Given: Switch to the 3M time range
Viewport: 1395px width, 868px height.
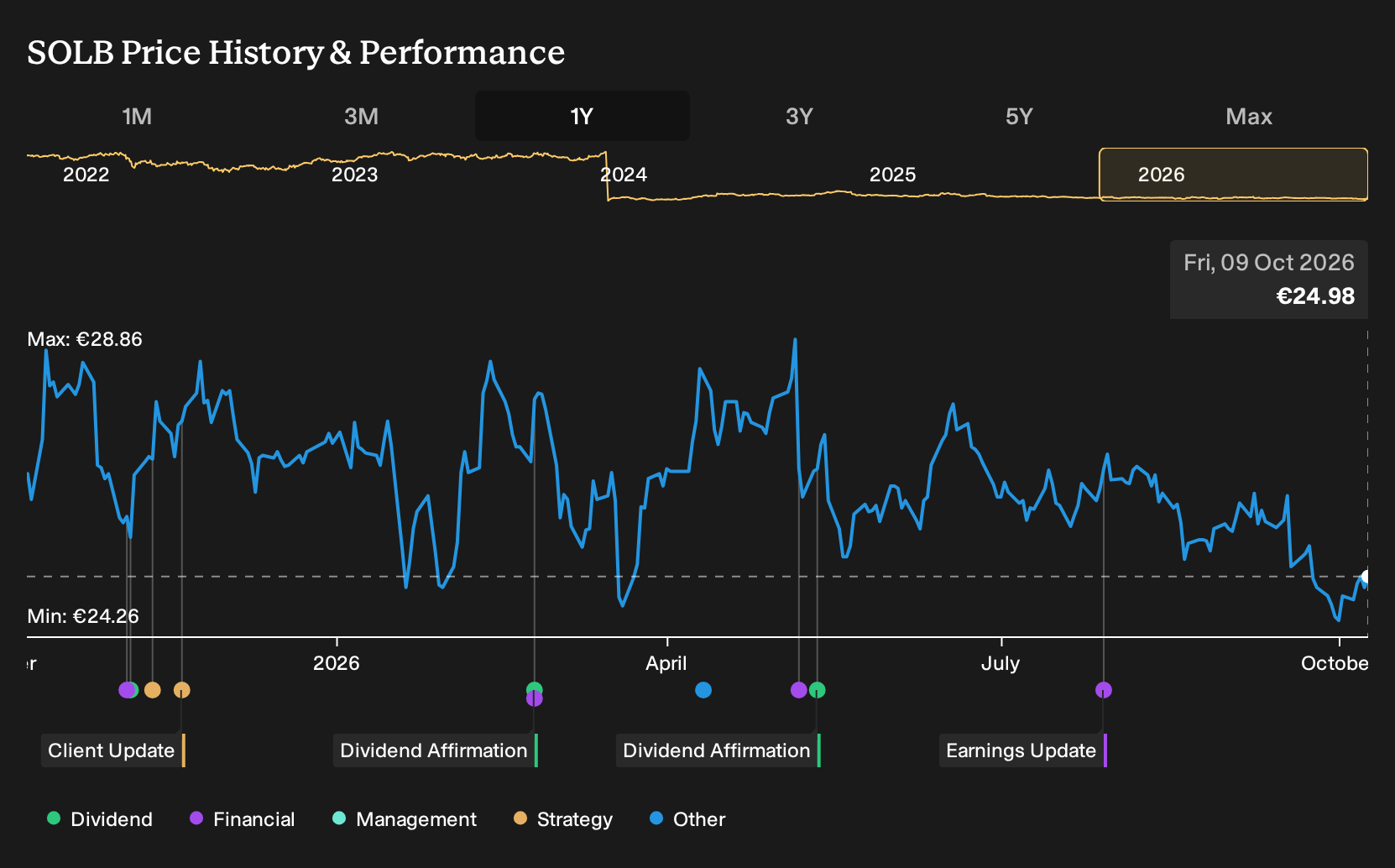Looking at the screenshot, I should [361, 116].
